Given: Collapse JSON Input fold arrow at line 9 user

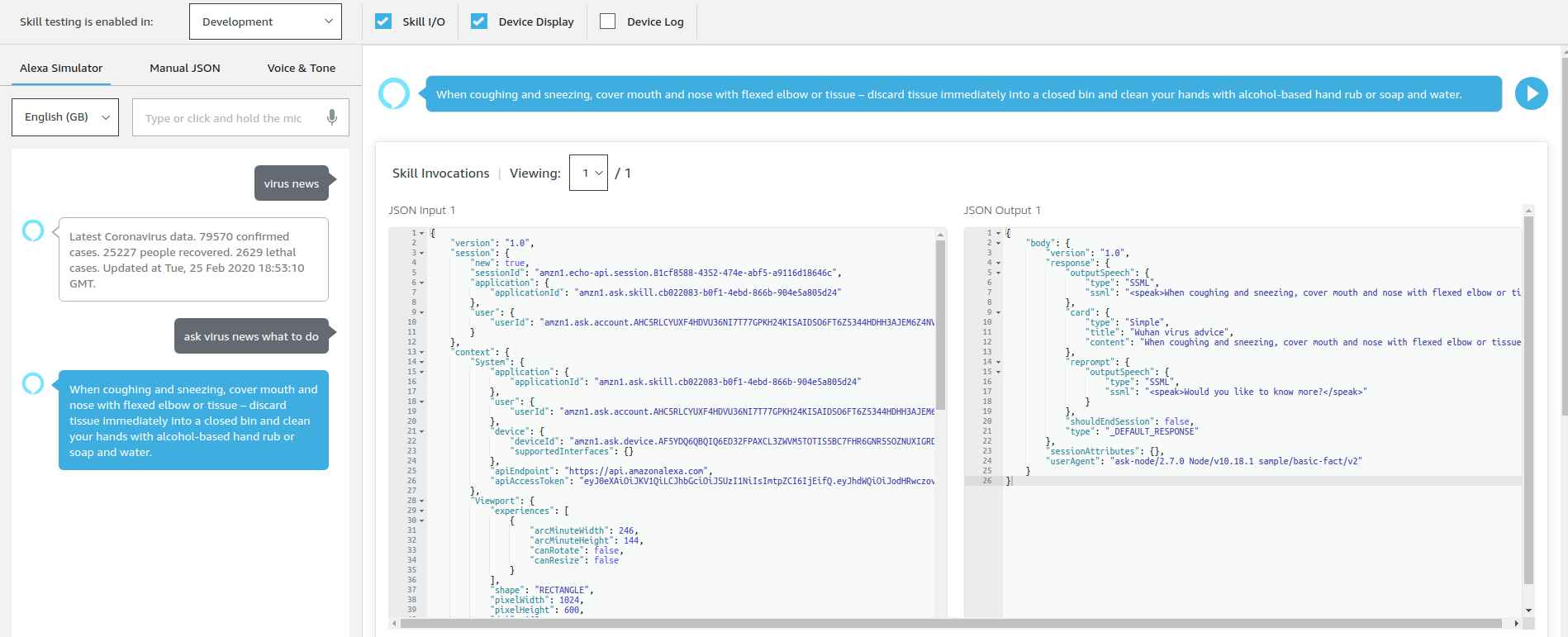Looking at the screenshot, I should pyautogui.click(x=422, y=312).
